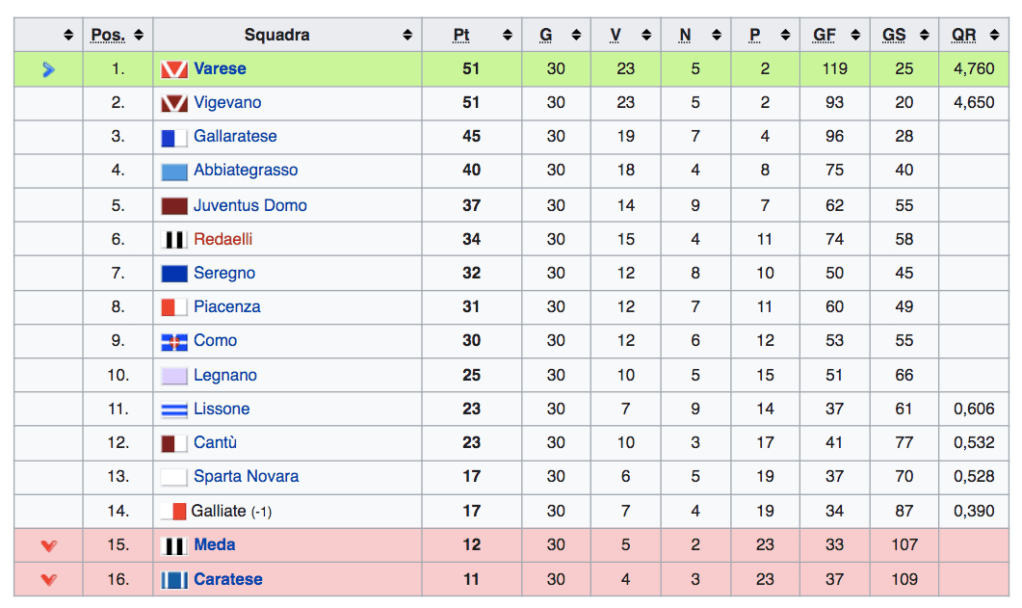This screenshot has height=608, width=1022.
Task: Click the Abbiategrasso light blue flag swatch
Action: 174,172
